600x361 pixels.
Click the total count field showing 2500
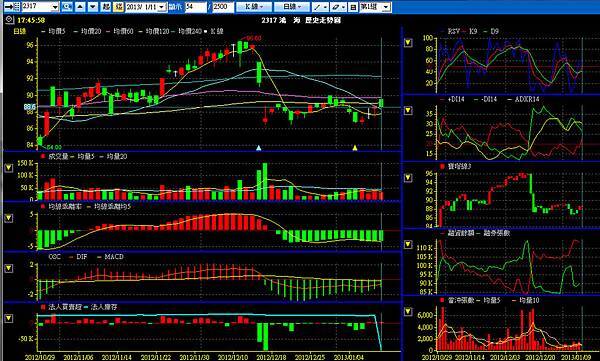(222, 7)
